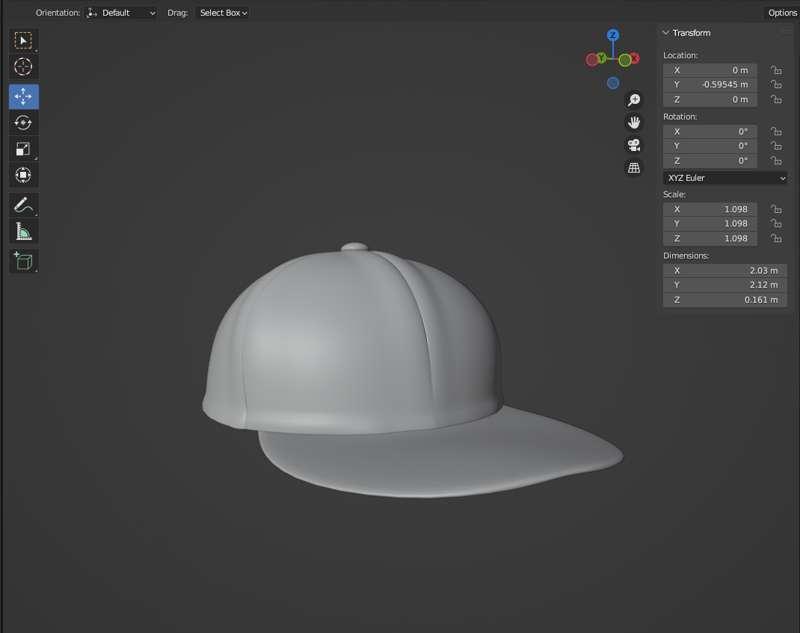Lock the Location Z value
Screen dimensions: 800x633
(x=776, y=99)
